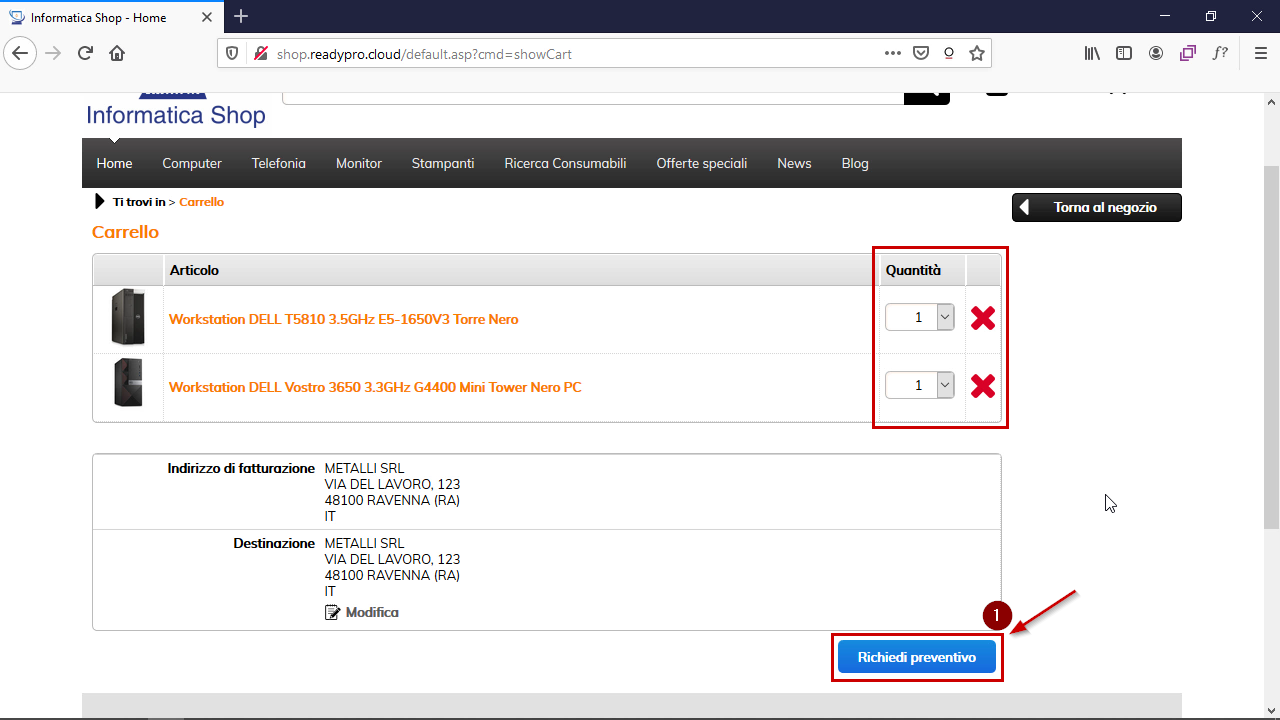Remove Workstation DELL T5810 from cart
The height and width of the screenshot is (720, 1280).
point(983,318)
